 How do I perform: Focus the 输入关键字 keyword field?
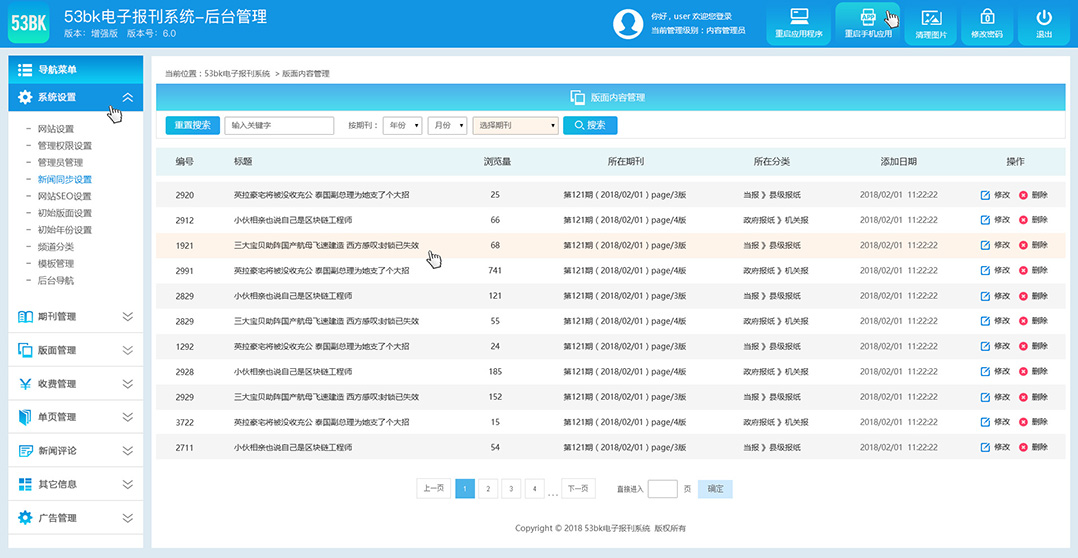click(279, 126)
